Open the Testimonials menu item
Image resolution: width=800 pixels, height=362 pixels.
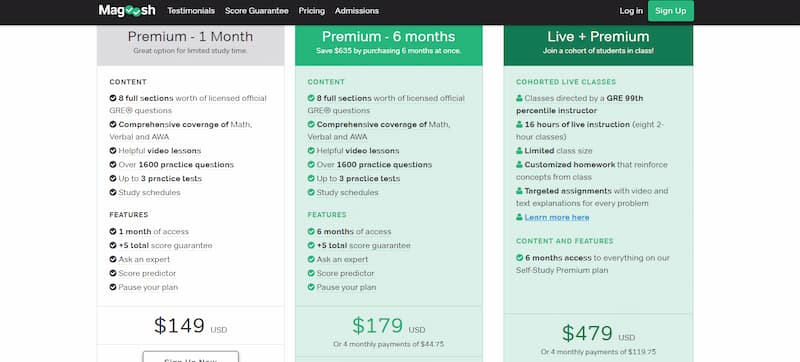coord(191,11)
